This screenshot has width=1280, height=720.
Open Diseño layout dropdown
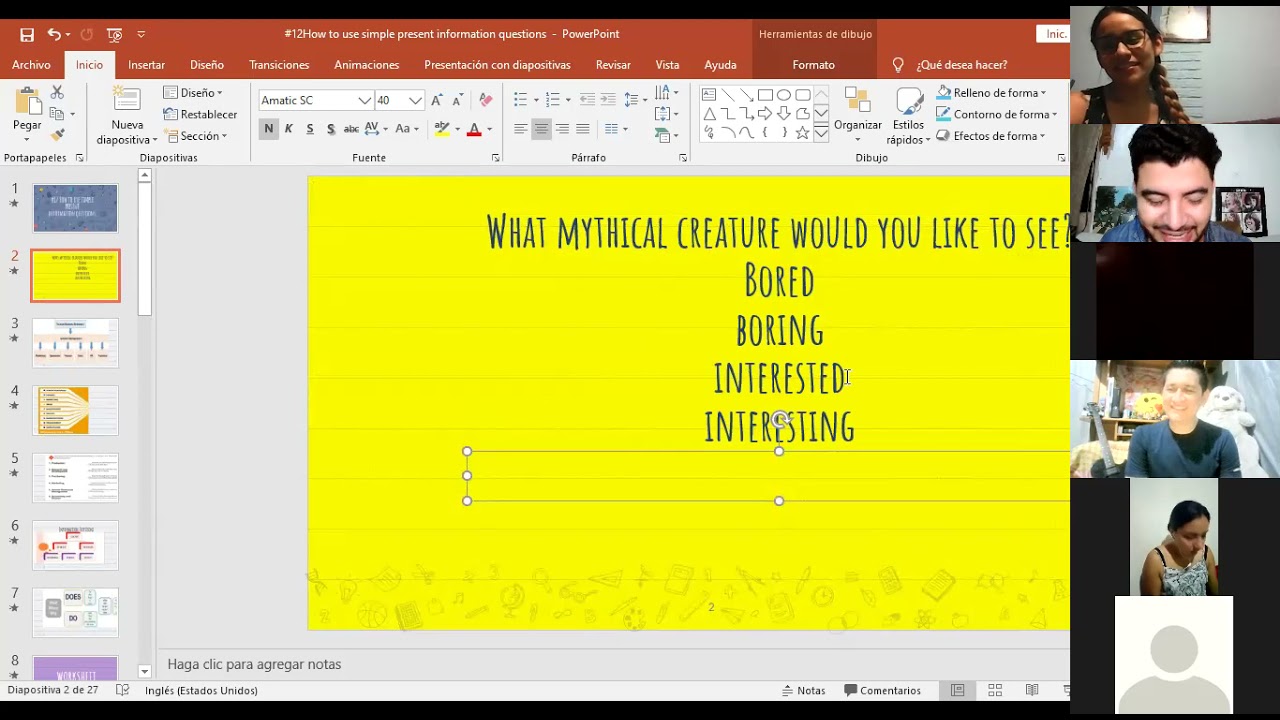(194, 93)
